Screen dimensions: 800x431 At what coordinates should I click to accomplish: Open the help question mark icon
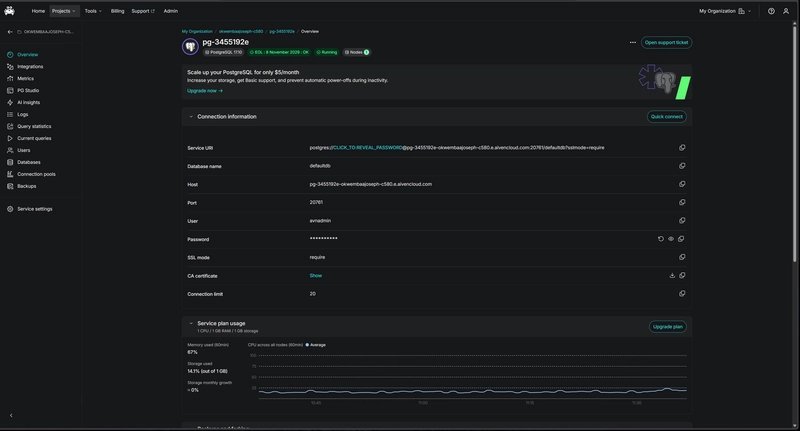[771, 11]
